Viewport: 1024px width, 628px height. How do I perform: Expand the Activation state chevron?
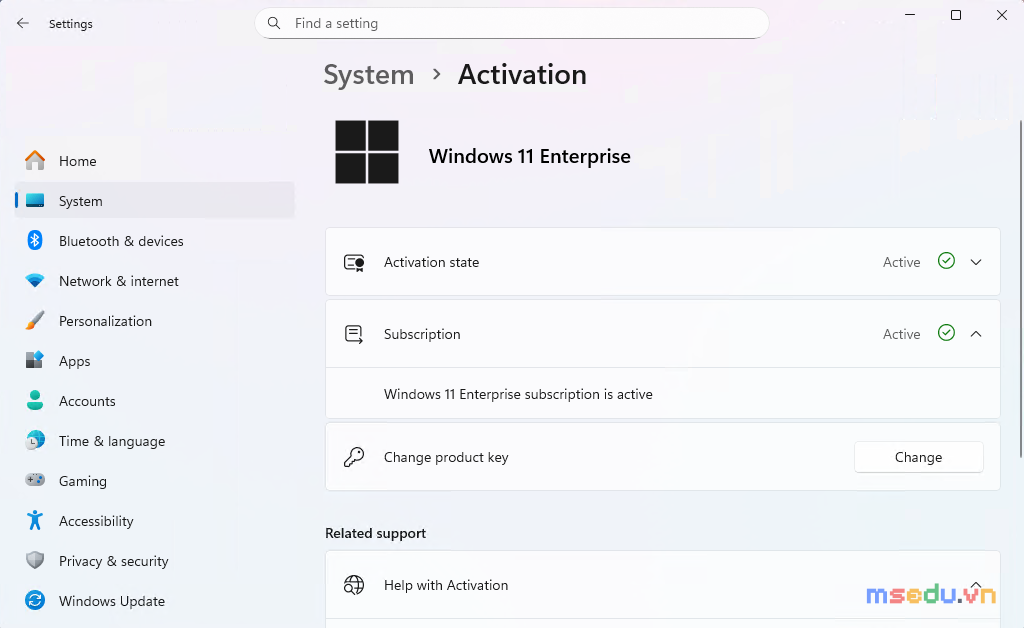976,262
